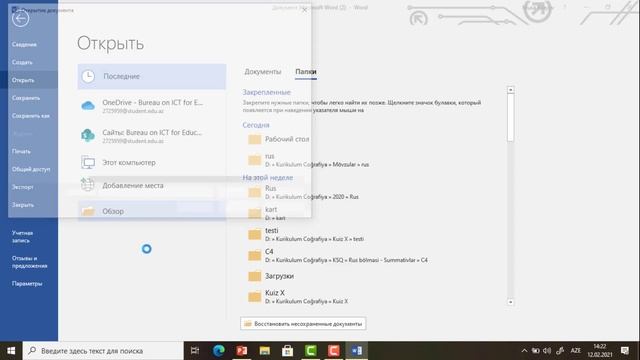Switch to Word on the taskbar
Viewport: 640px width, 360px height.
pyautogui.click(x=357, y=351)
